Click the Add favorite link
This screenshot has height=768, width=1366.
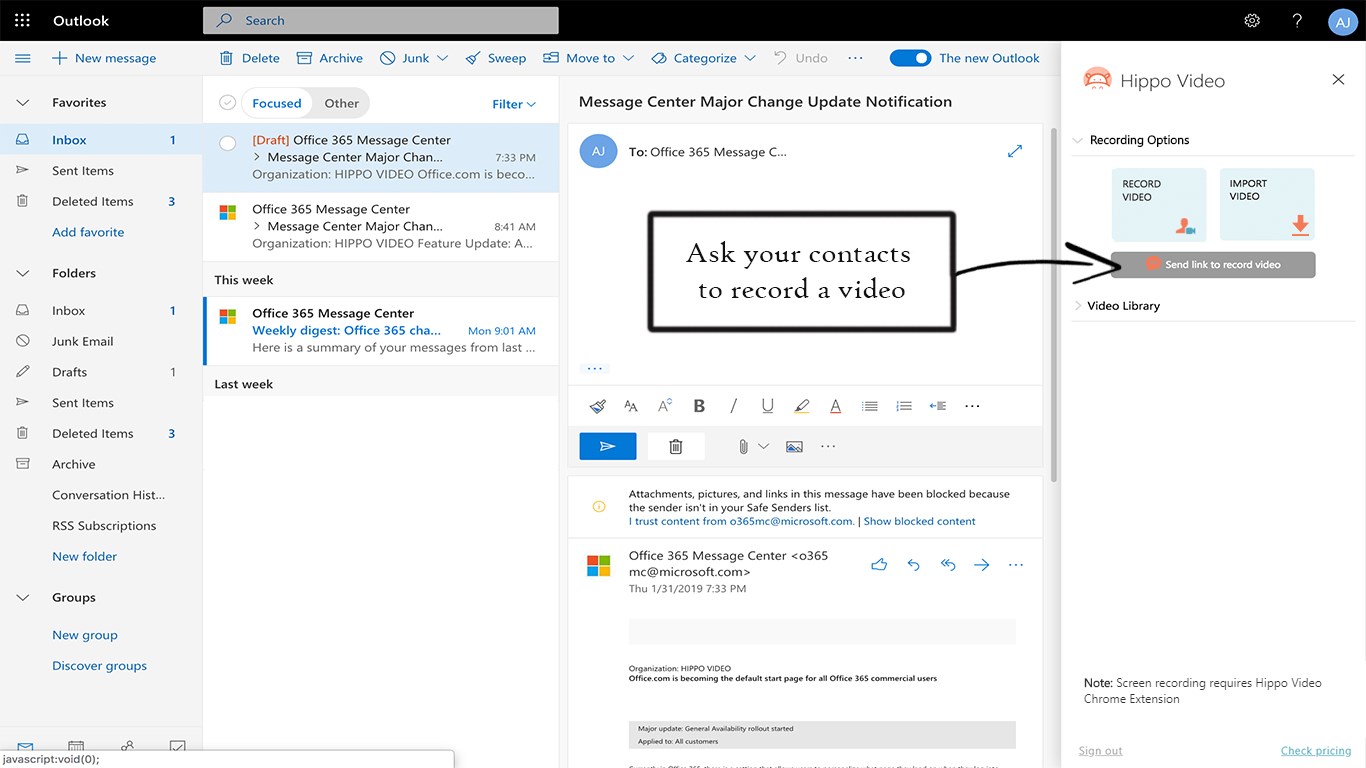coord(88,232)
